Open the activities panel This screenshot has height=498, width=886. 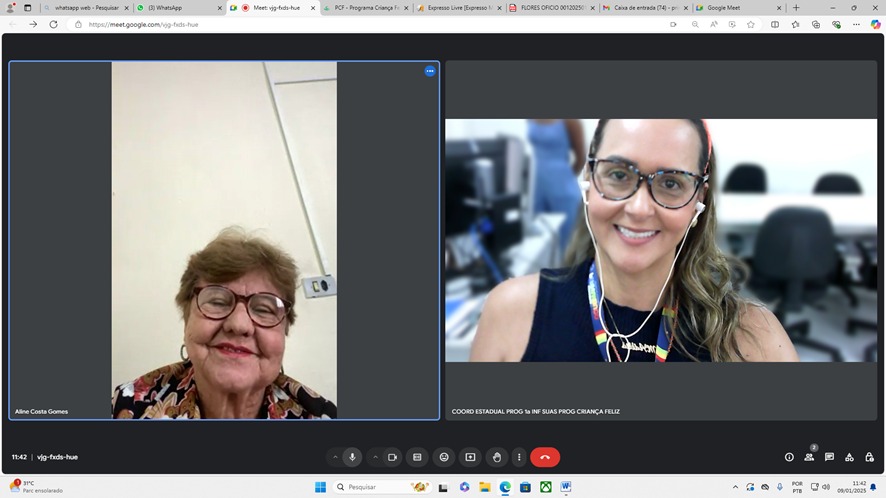pyautogui.click(x=849, y=457)
